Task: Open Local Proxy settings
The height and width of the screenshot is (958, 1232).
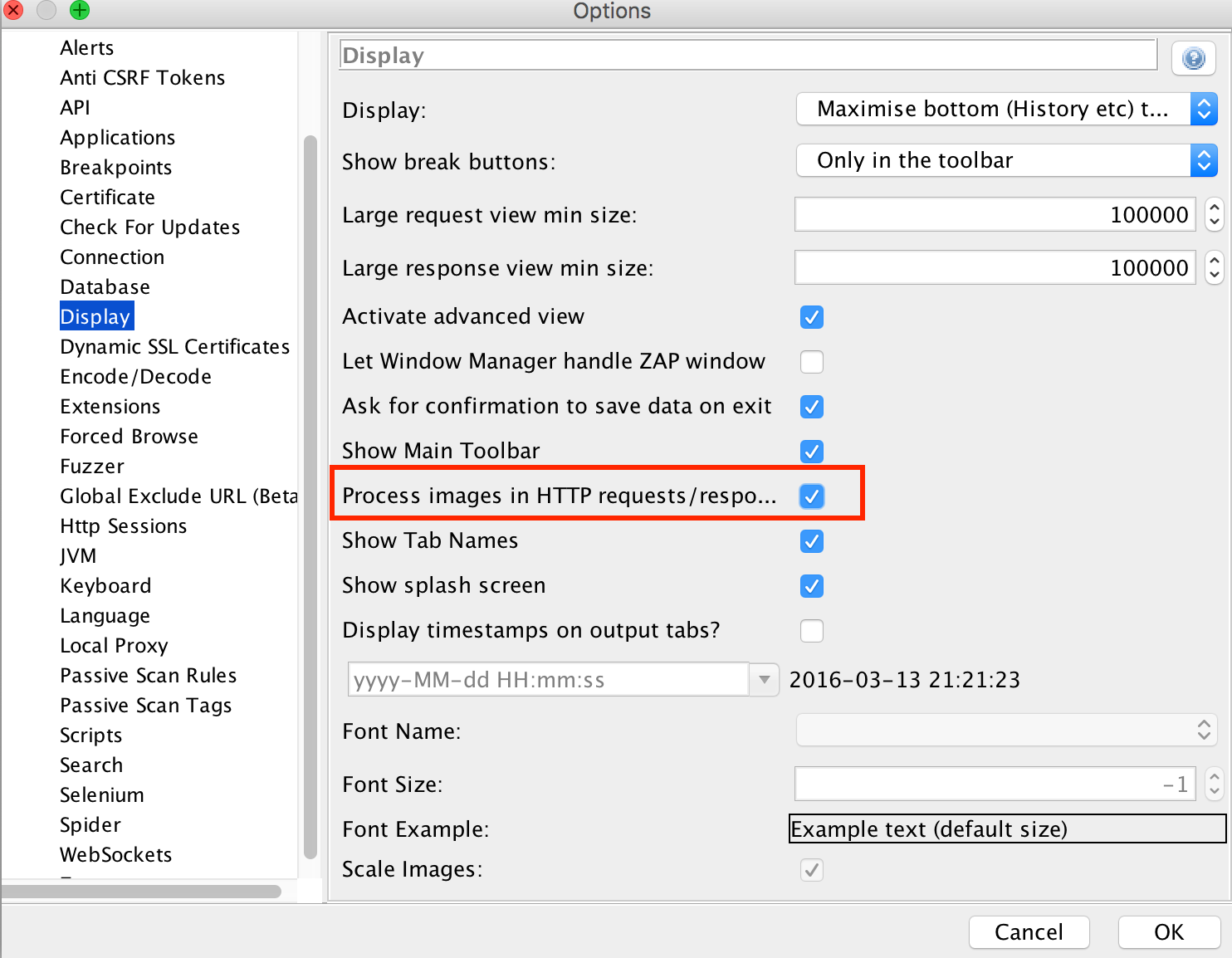Action: point(114,645)
